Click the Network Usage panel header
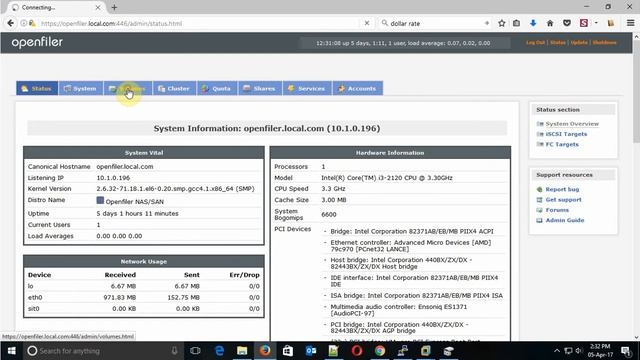The width and height of the screenshot is (640, 360). tap(144, 261)
